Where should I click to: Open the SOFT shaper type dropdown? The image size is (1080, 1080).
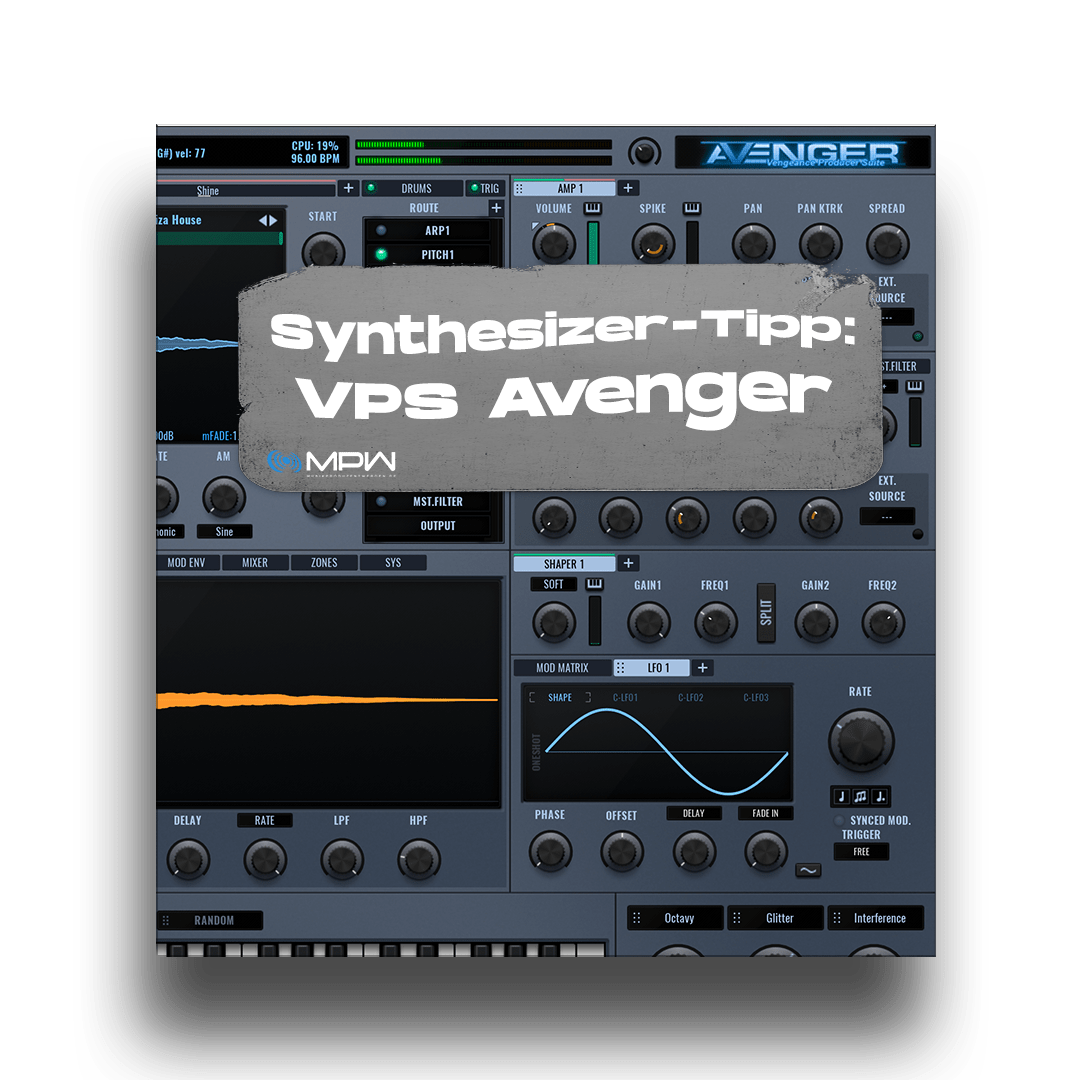tap(554, 584)
